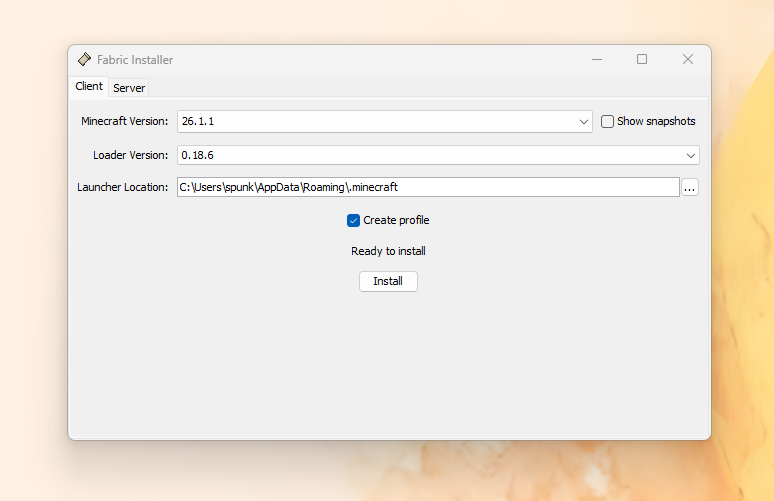
Task: Click the Fabric Installer title bar icon
Action: click(85, 60)
